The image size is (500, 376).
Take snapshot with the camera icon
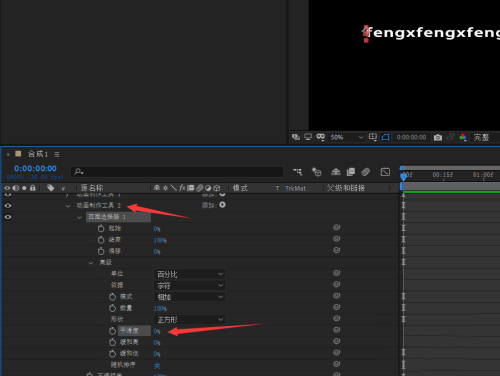438,137
